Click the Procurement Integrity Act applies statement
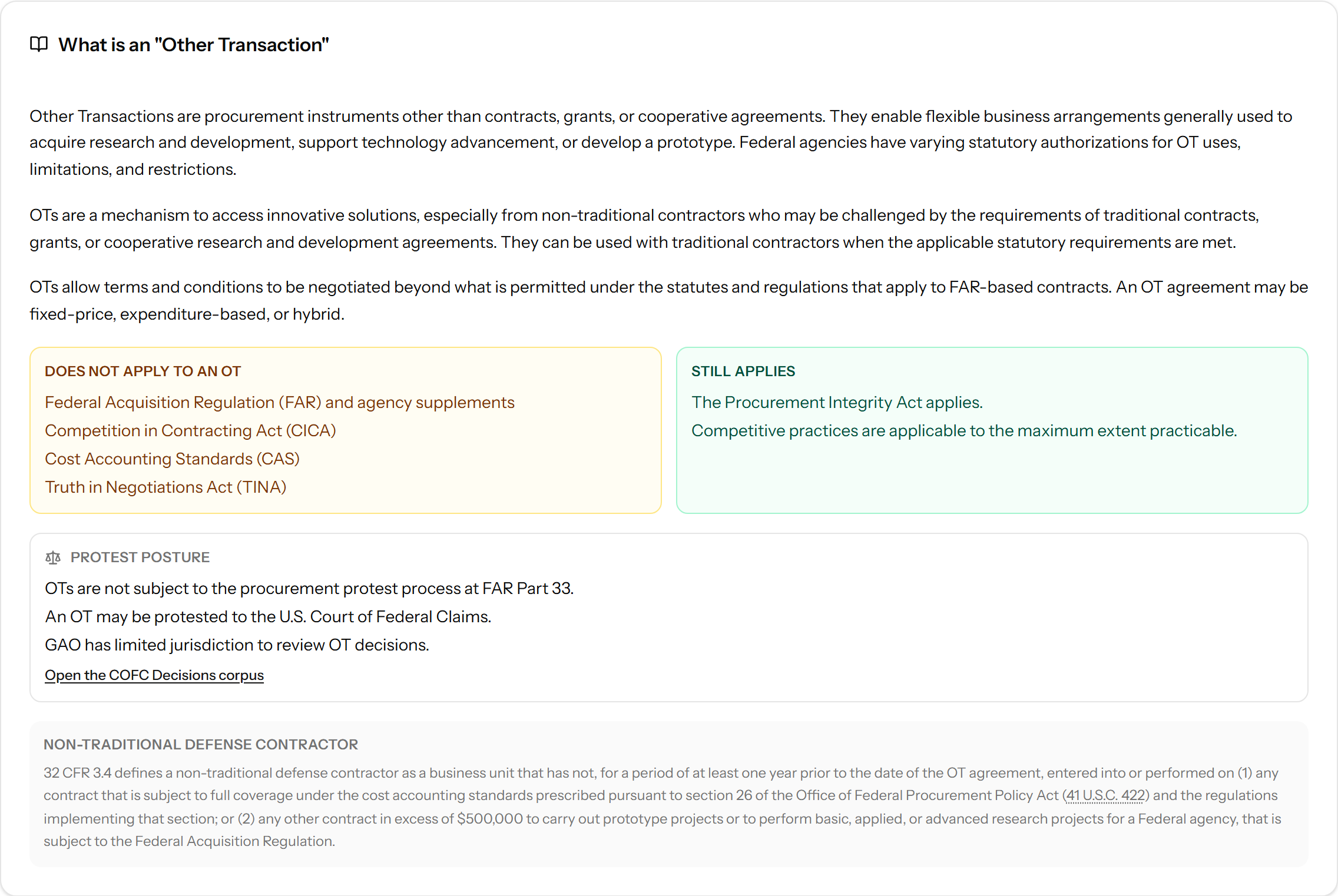The height and width of the screenshot is (896, 1338). [837, 403]
